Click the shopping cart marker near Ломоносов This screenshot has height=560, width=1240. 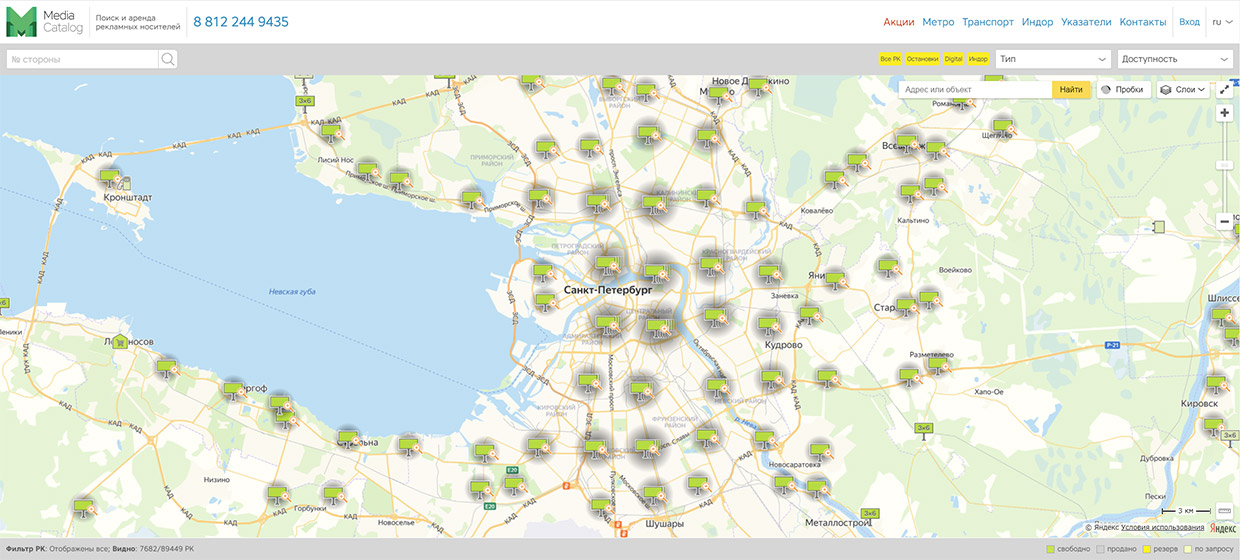[120, 341]
